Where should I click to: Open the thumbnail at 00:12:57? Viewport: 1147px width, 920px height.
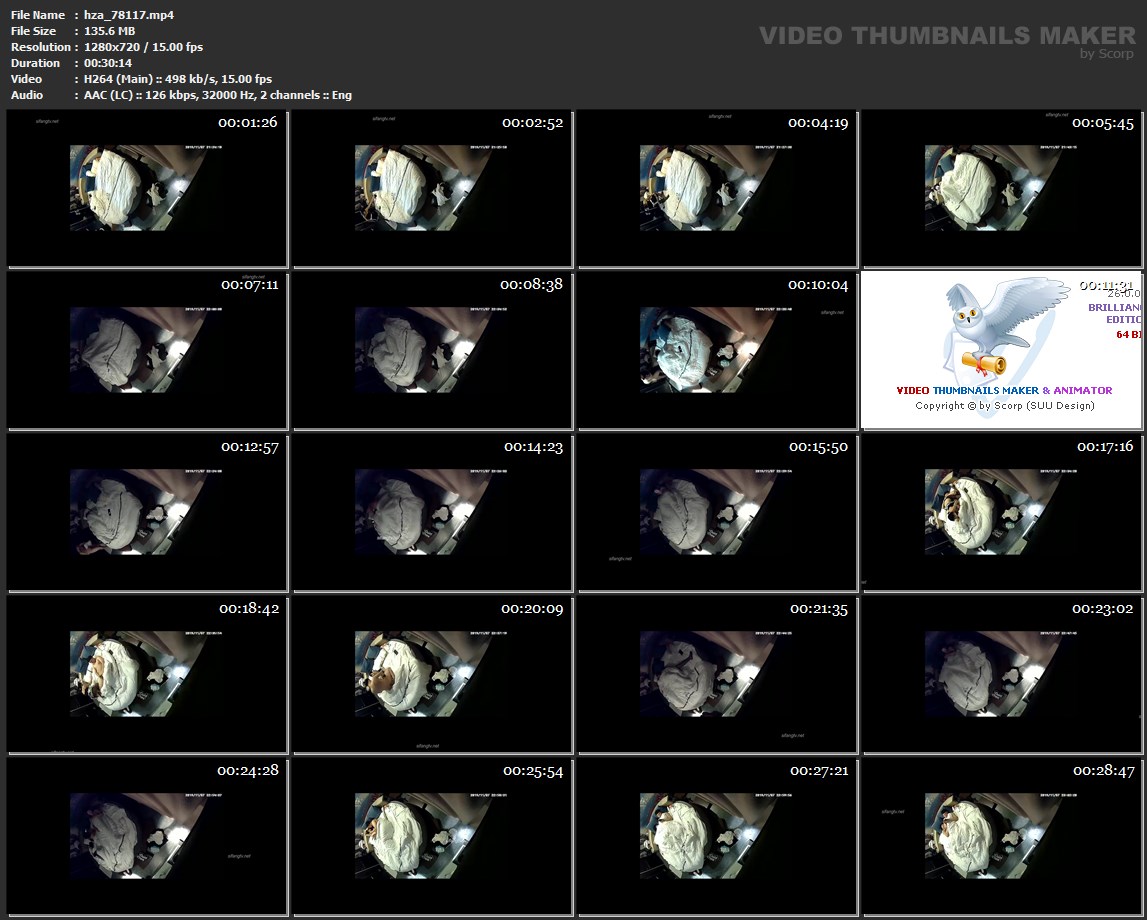tap(147, 513)
